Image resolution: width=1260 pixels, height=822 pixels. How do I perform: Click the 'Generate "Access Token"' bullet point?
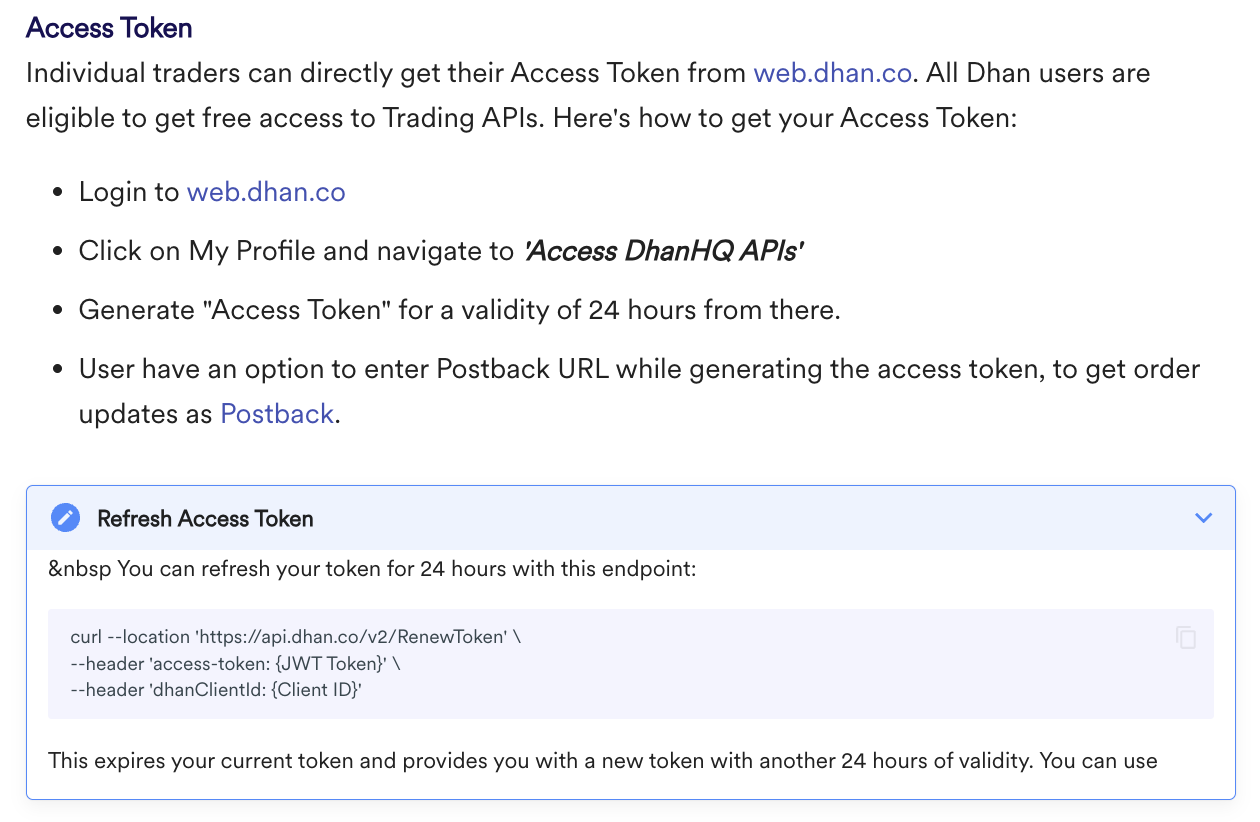[x=459, y=310]
